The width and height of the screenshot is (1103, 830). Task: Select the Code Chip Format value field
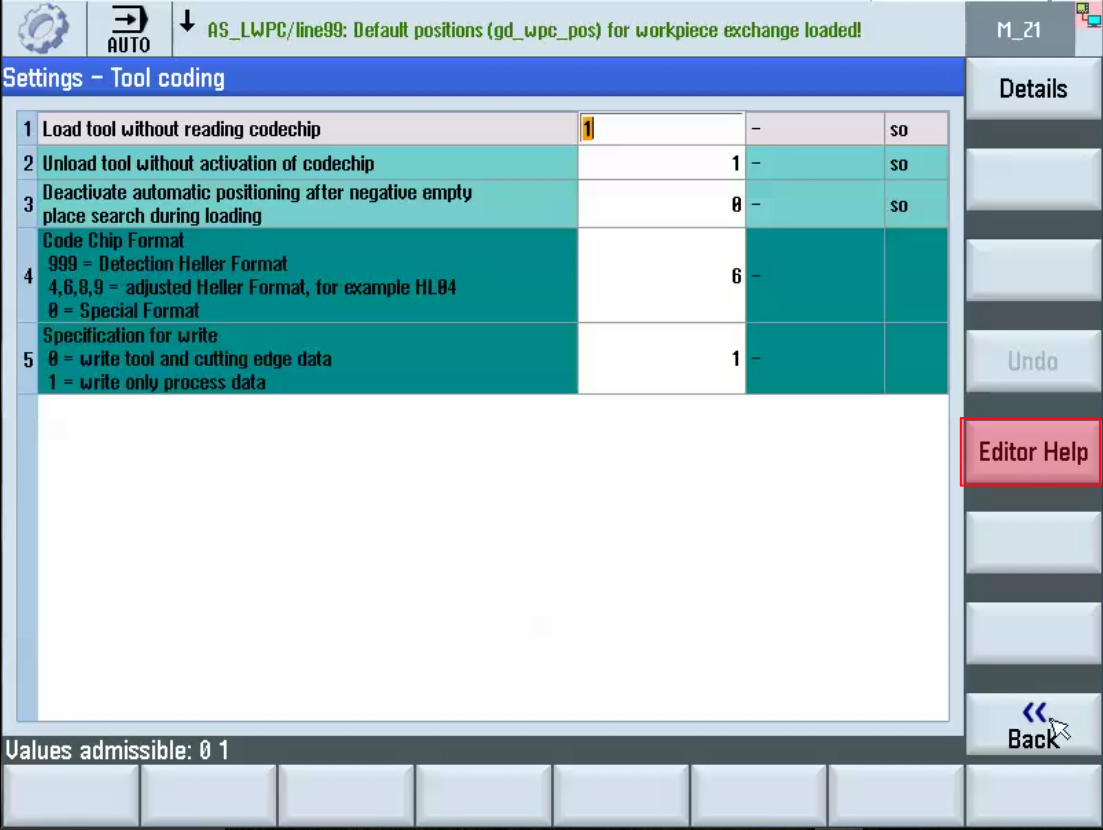pyautogui.click(x=661, y=276)
